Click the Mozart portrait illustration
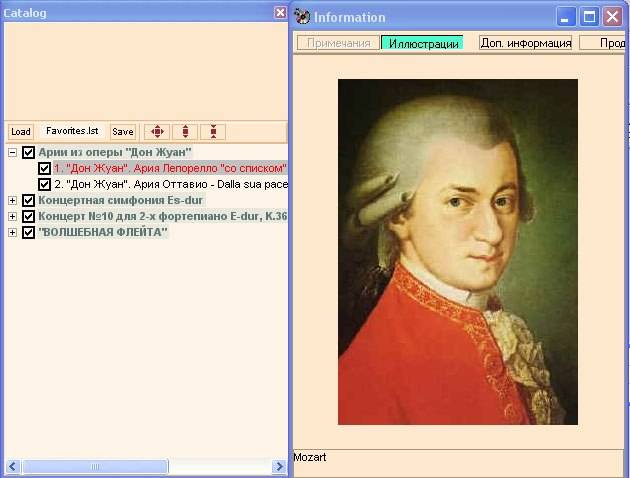The height and width of the screenshot is (478, 630). 458,252
